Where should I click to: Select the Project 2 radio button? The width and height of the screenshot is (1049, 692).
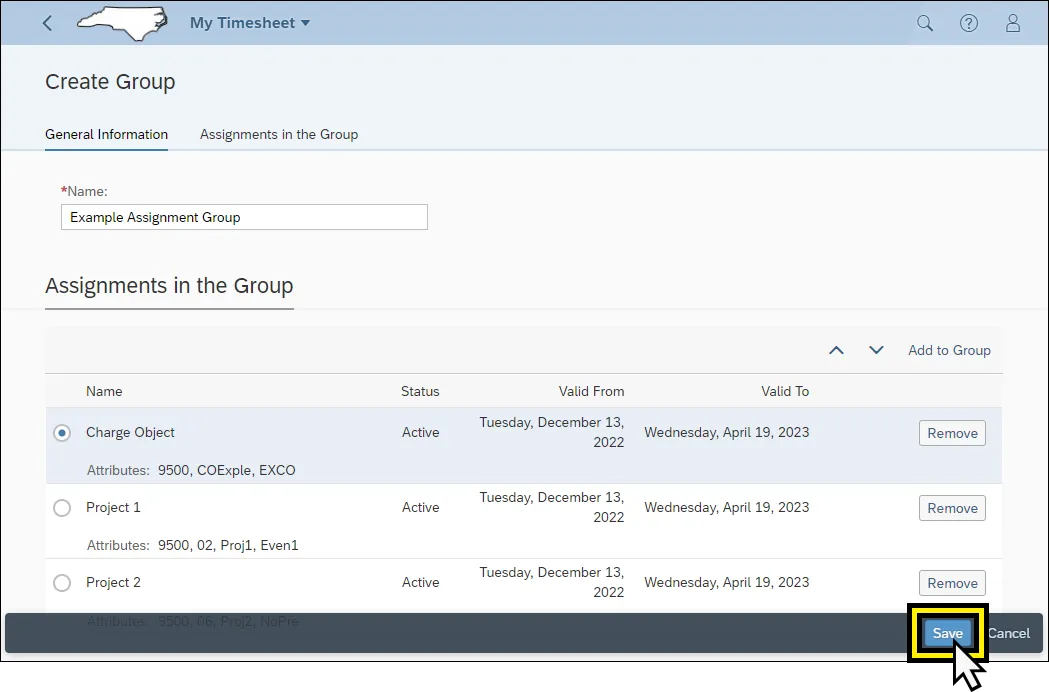(62, 583)
